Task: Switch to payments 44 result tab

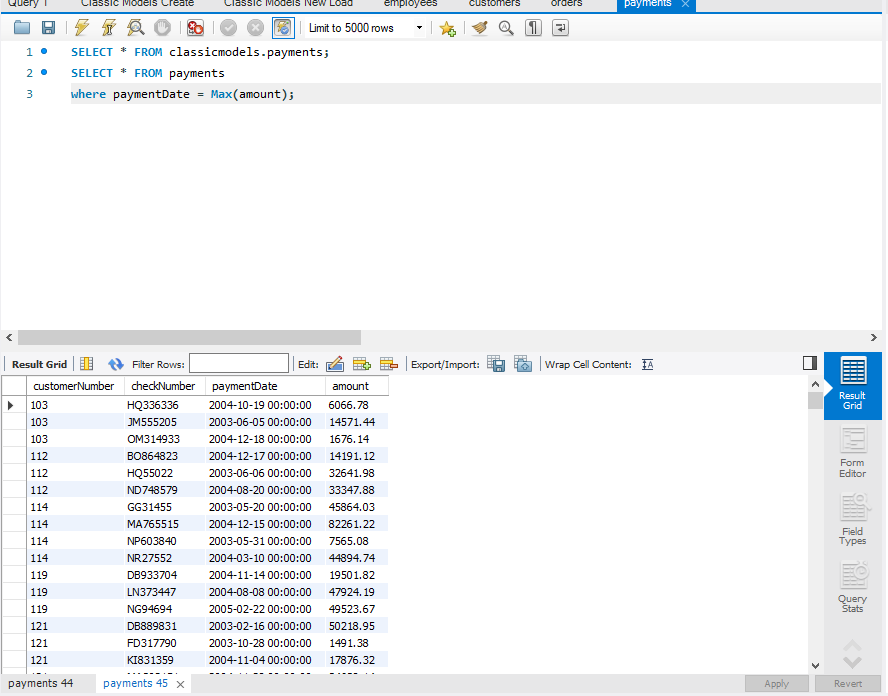Action: coord(41,684)
